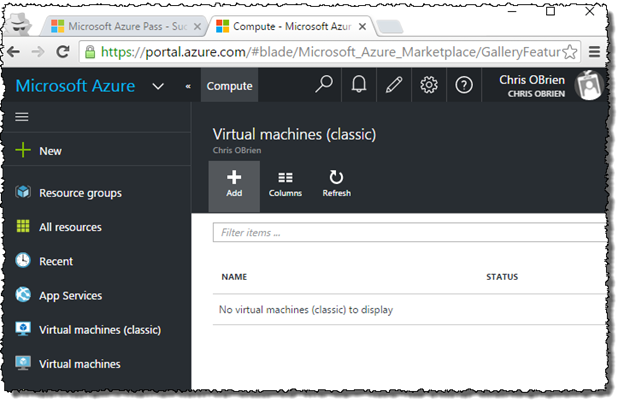Viewport: 624px width, 409px height.
Task: Close the Compute browser tab
Action: tap(362, 27)
